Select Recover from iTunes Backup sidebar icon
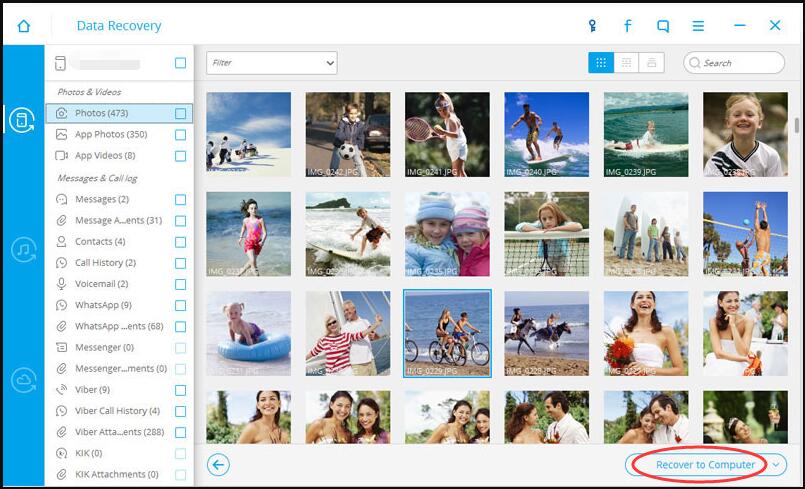This screenshot has width=805, height=489. [24, 250]
